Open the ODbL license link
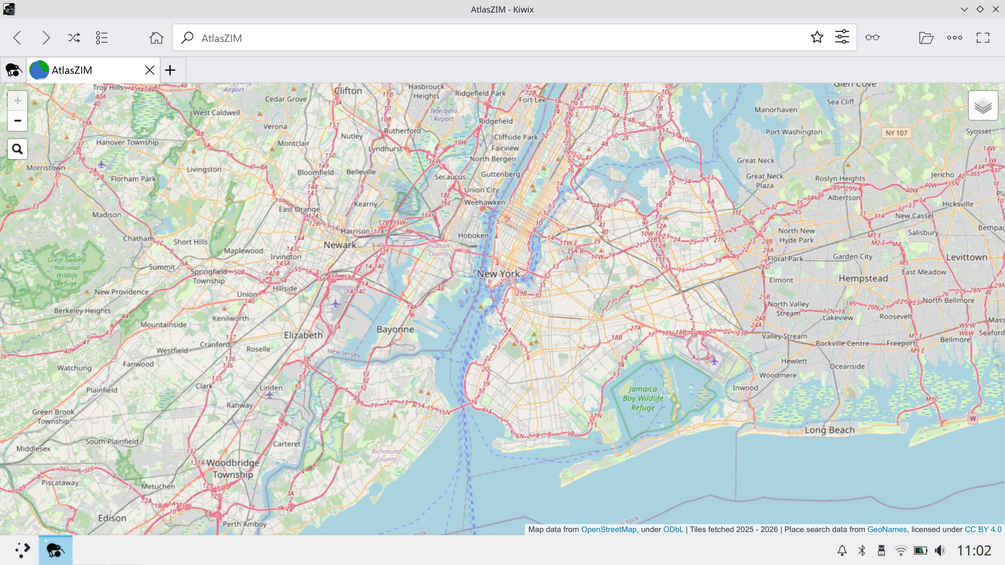Image resolution: width=1005 pixels, height=565 pixels. coord(673,529)
